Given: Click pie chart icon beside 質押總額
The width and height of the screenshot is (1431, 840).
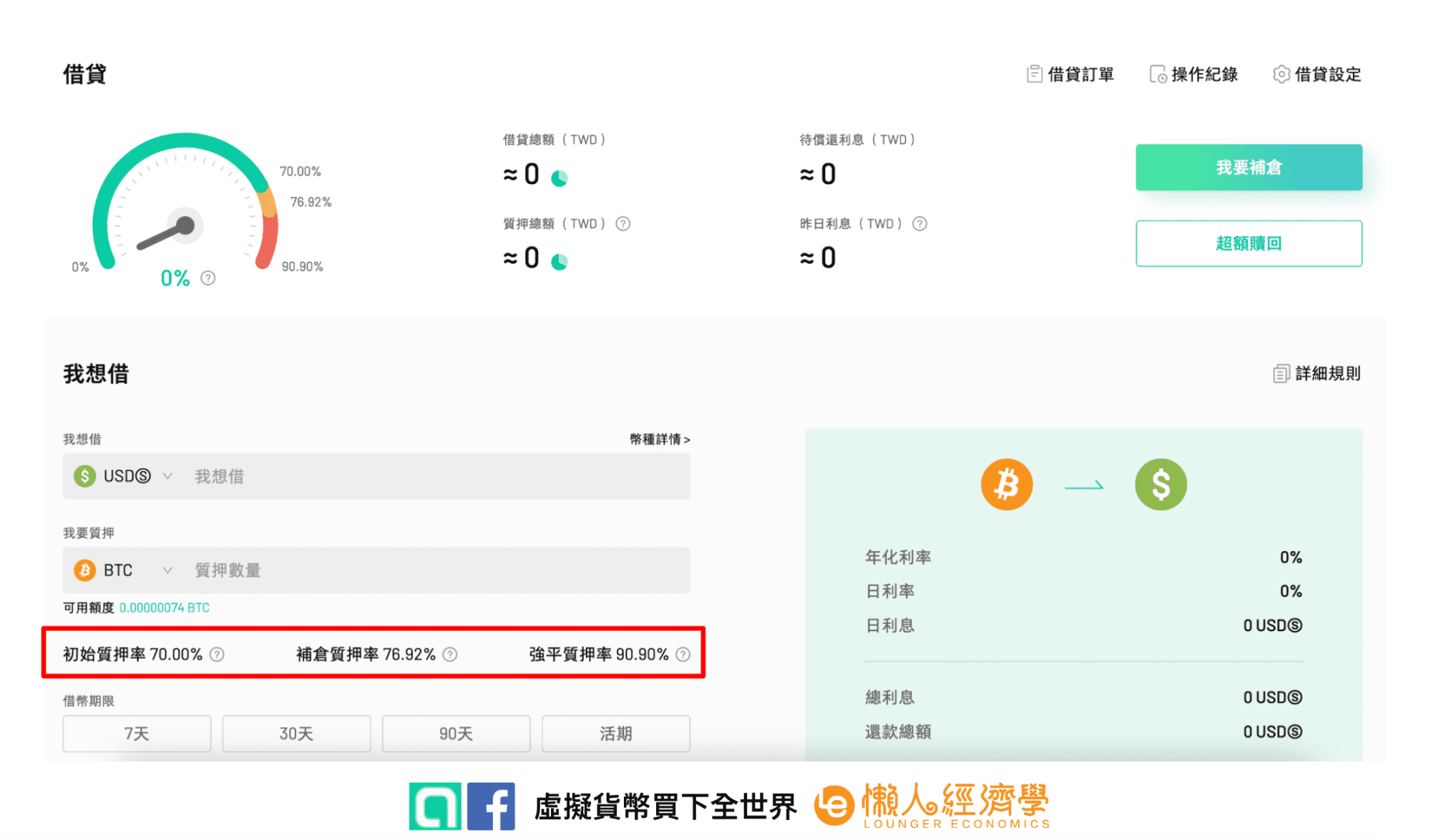Looking at the screenshot, I should tap(560, 262).
